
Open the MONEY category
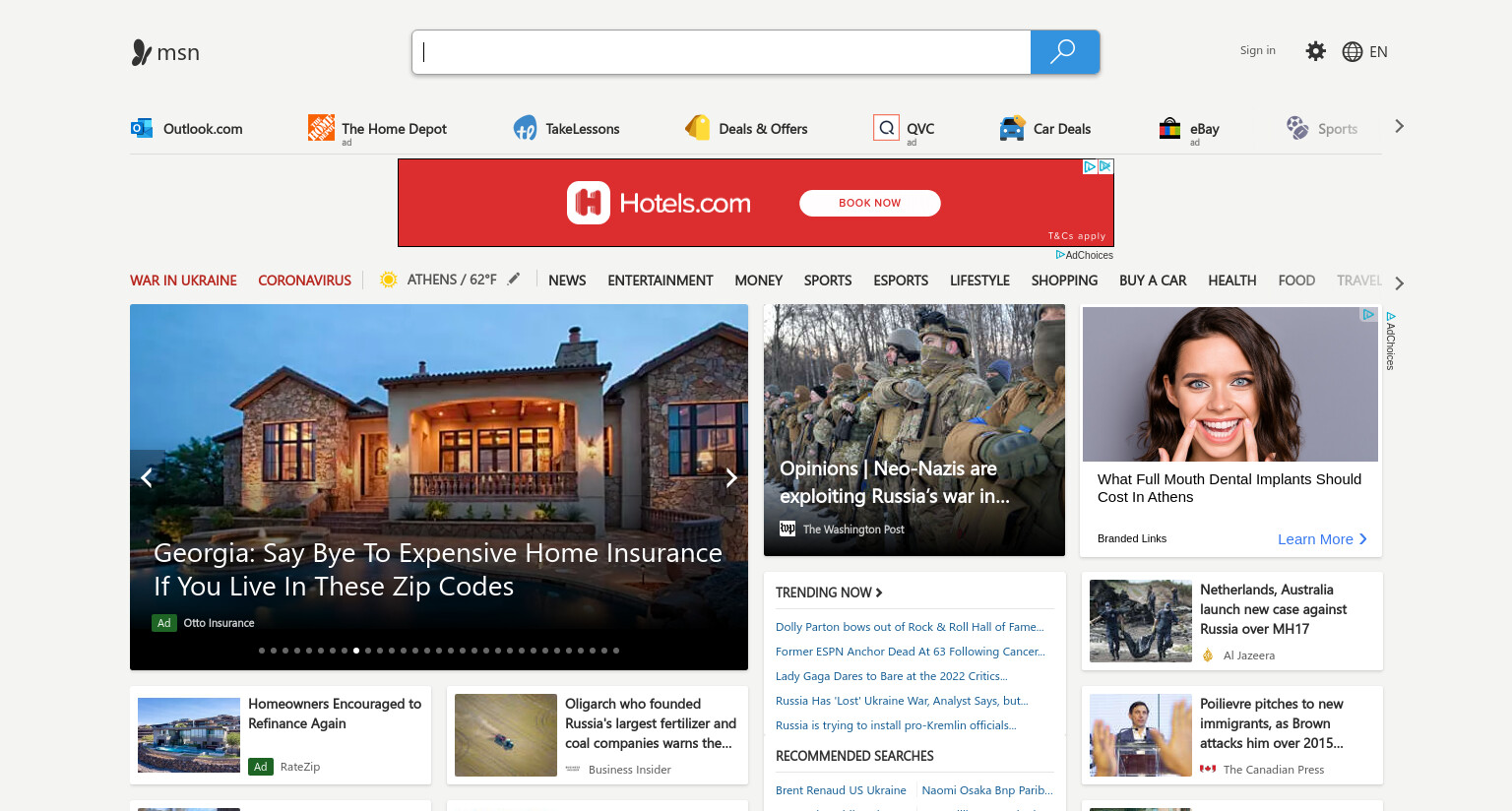click(x=759, y=281)
